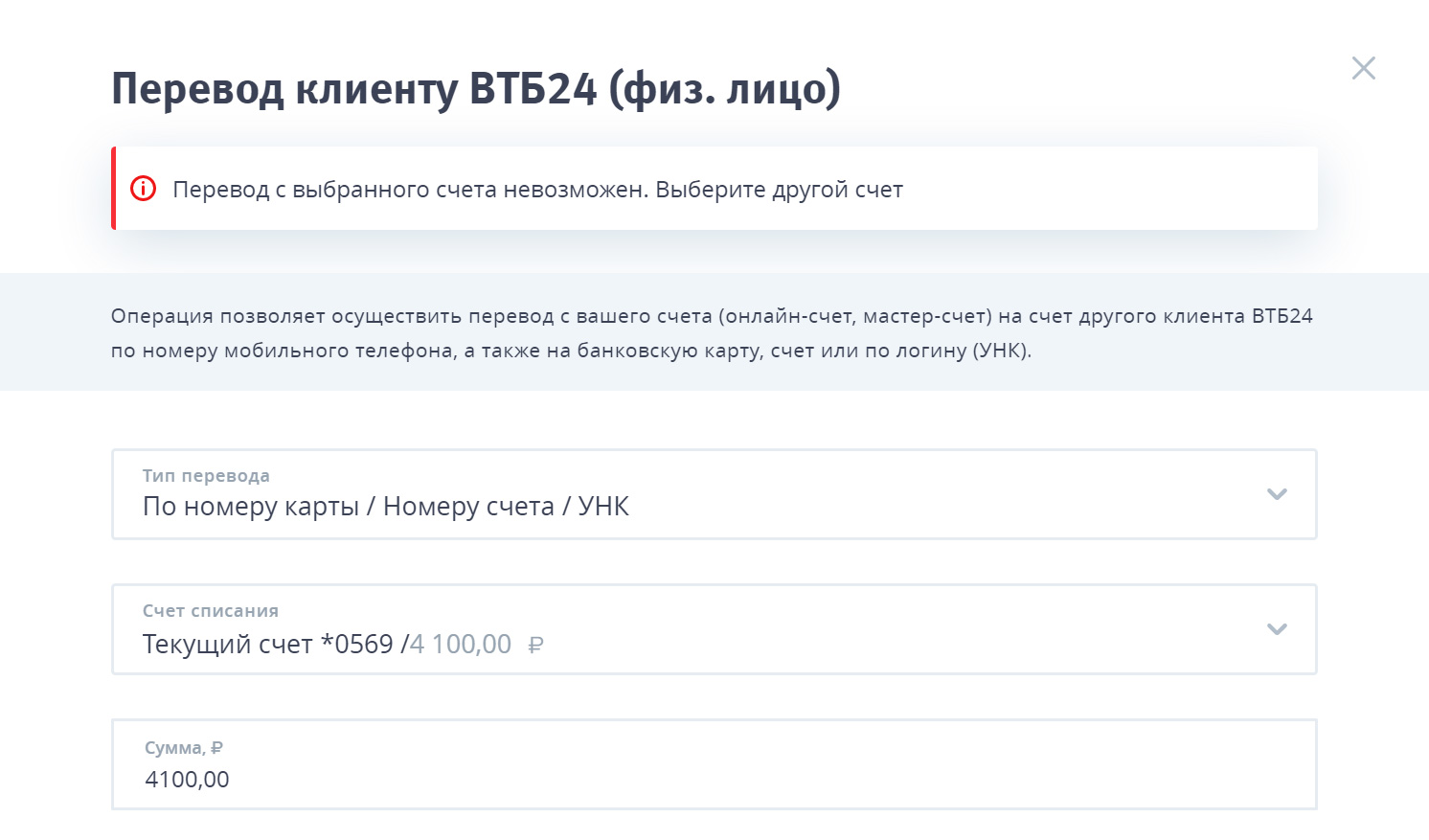This screenshot has width=1429, height=840.
Task: Open the Счет списания account dropdown
Action: (x=714, y=629)
